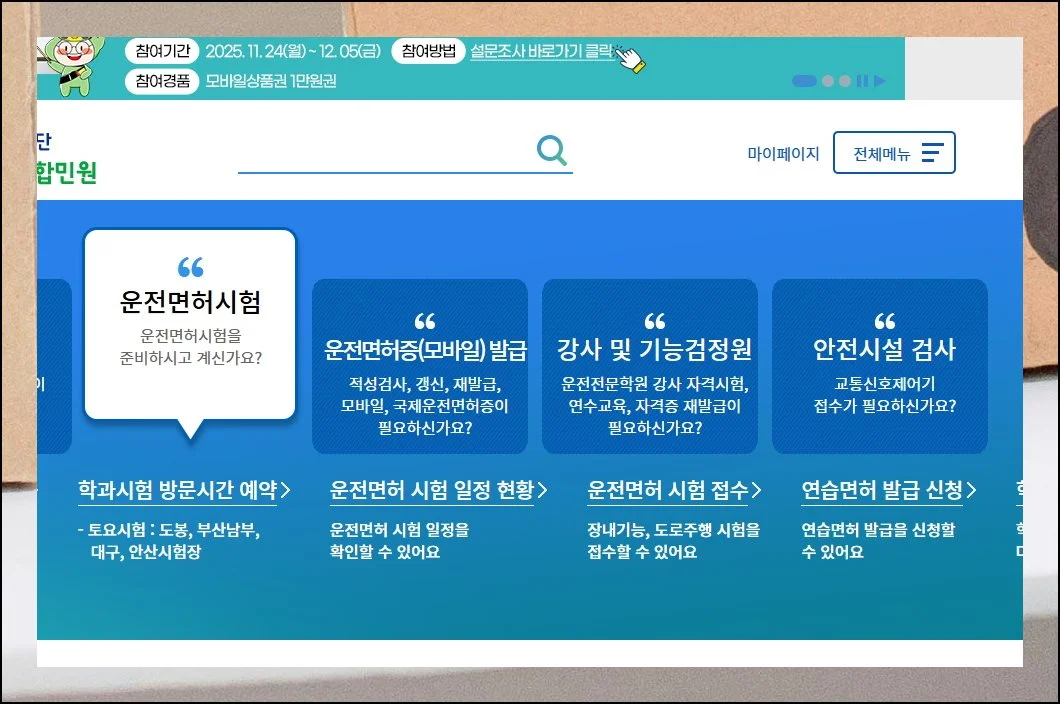
Task: Switch to the second banner slide dot
Action: click(828, 81)
